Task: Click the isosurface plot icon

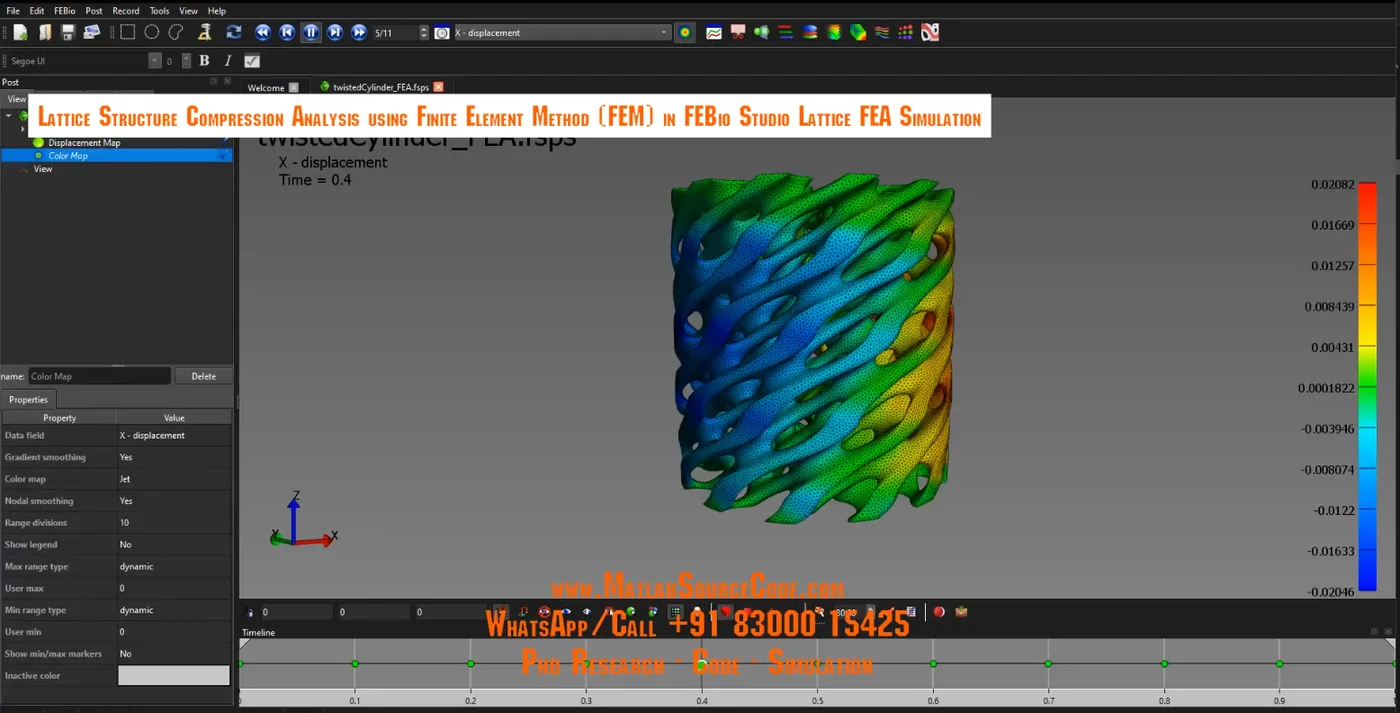Action: [810, 33]
